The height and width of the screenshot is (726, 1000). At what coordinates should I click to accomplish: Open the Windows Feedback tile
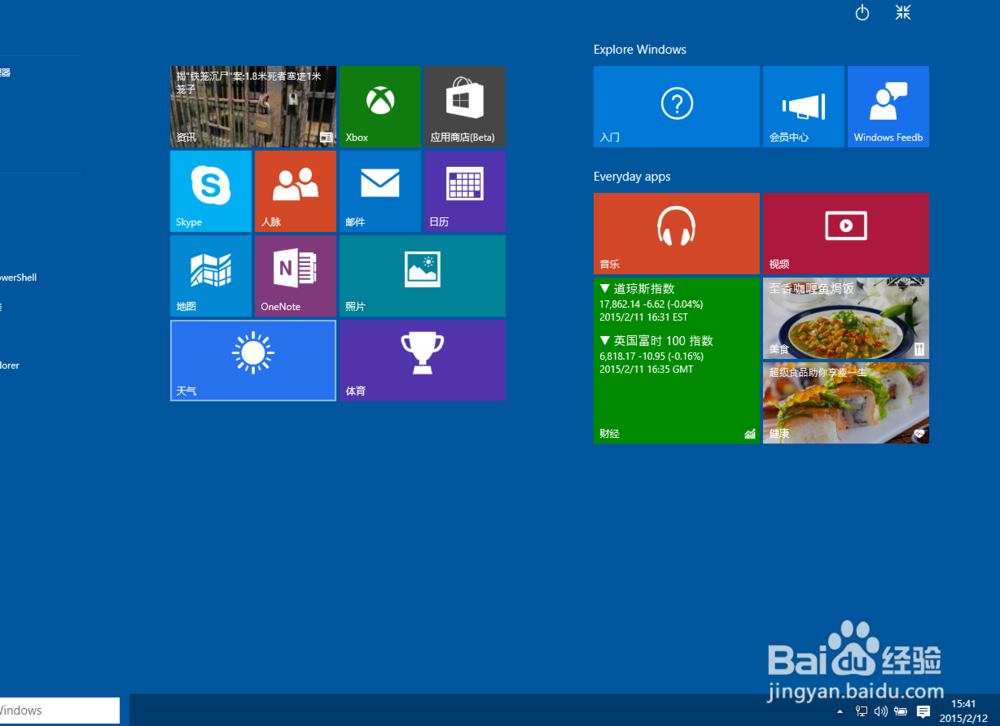tap(888, 107)
